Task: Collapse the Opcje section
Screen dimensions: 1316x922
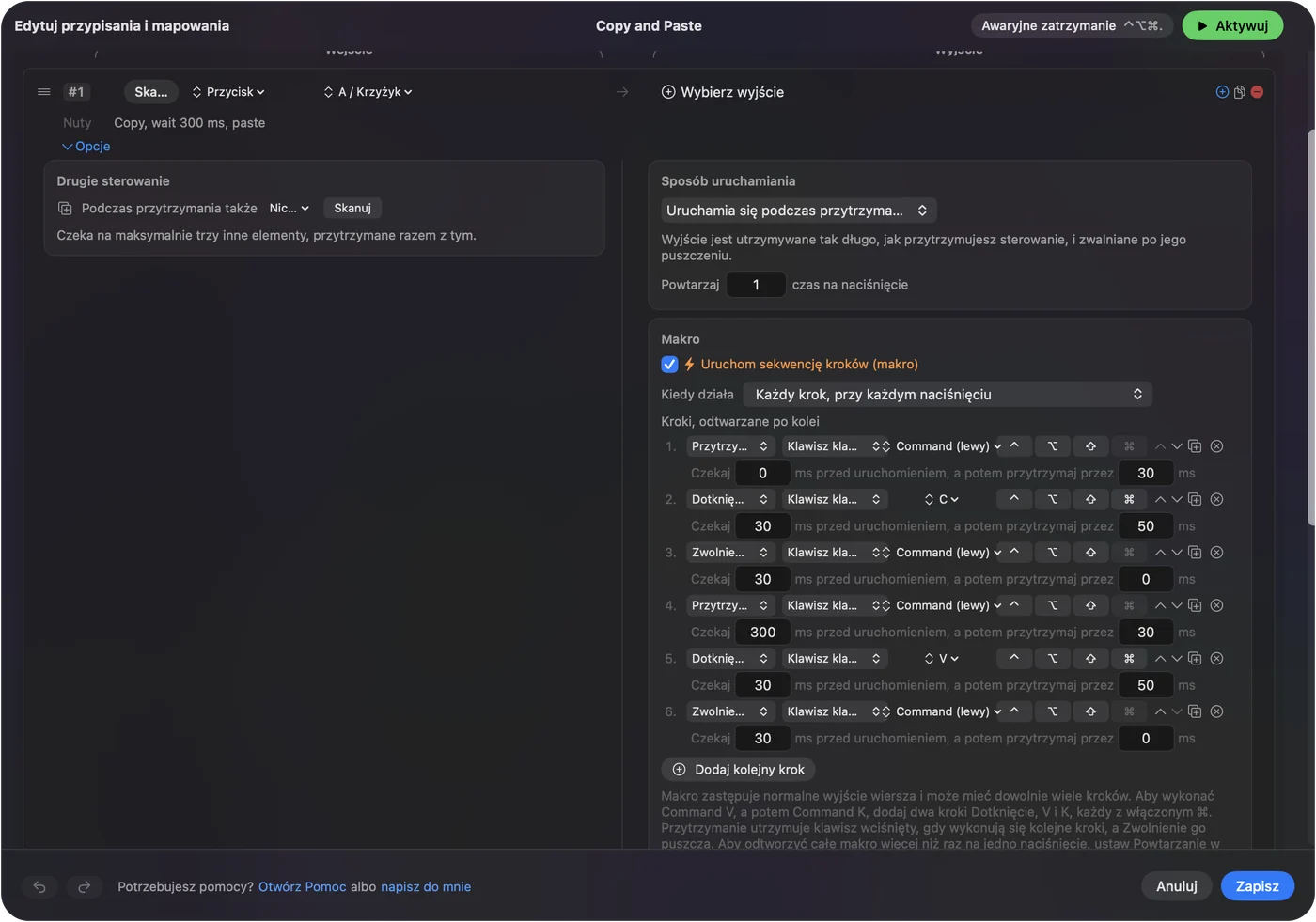Action: pos(86,147)
